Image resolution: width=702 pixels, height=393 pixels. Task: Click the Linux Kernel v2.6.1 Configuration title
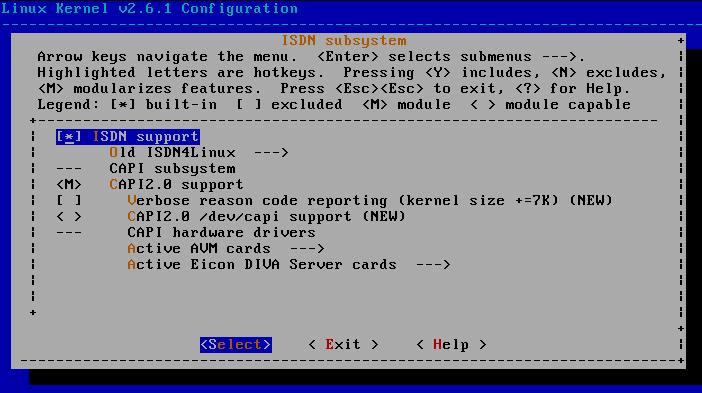tap(150, 9)
